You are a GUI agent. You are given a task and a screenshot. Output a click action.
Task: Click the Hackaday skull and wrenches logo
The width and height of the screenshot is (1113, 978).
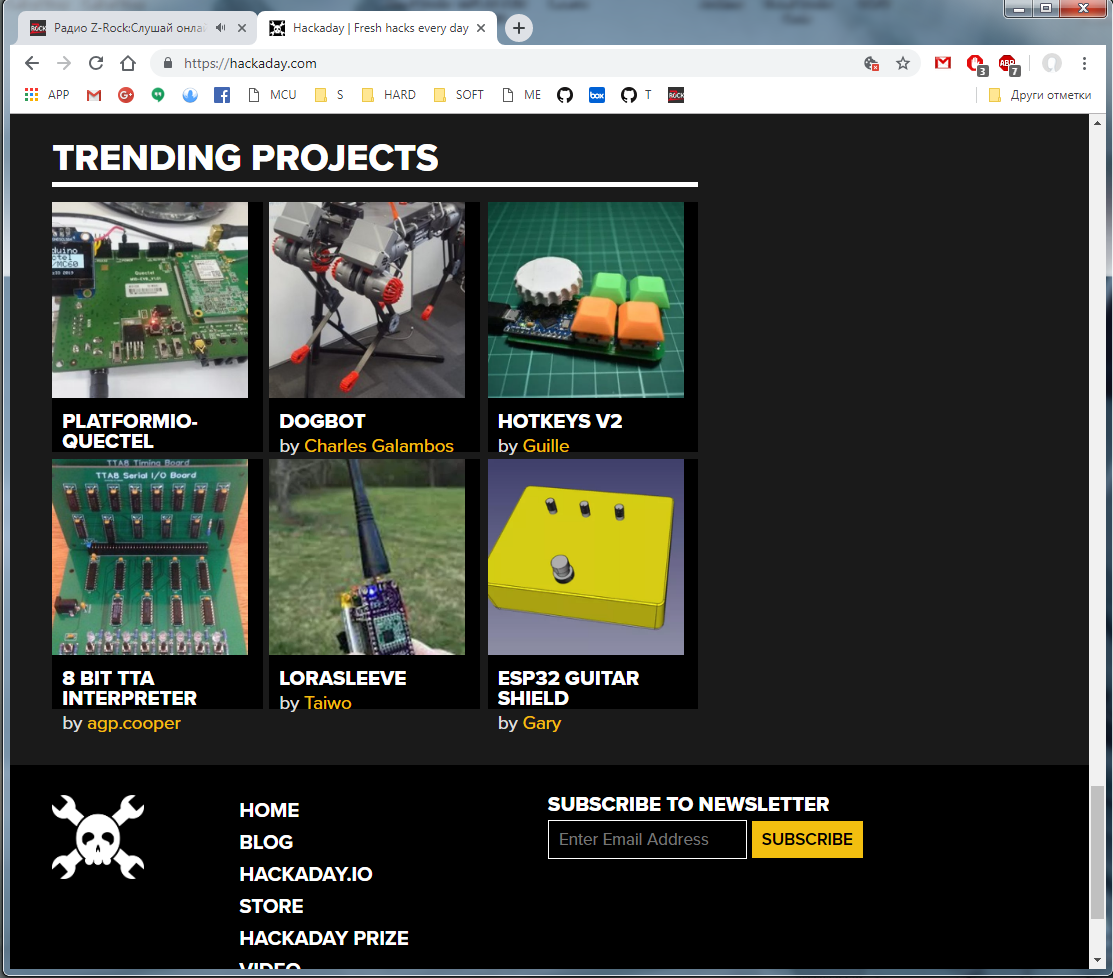[x=98, y=837]
